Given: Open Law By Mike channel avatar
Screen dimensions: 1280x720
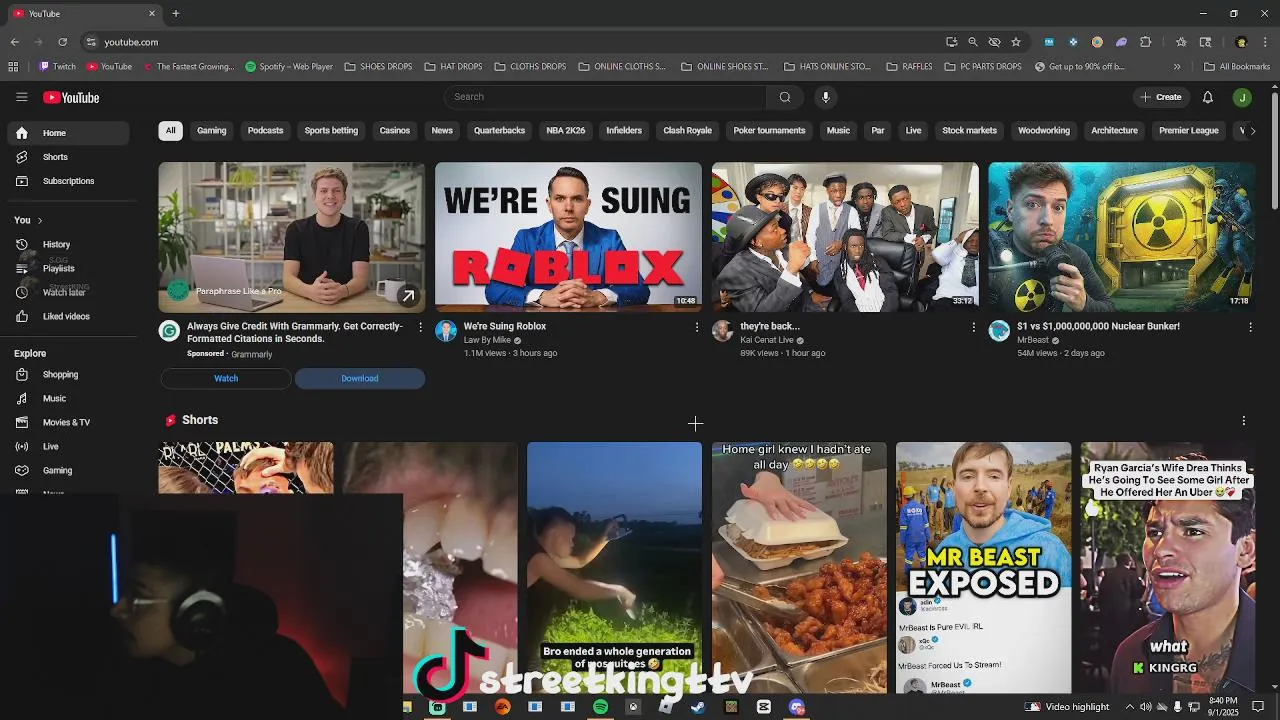Looking at the screenshot, I should coord(446,331).
